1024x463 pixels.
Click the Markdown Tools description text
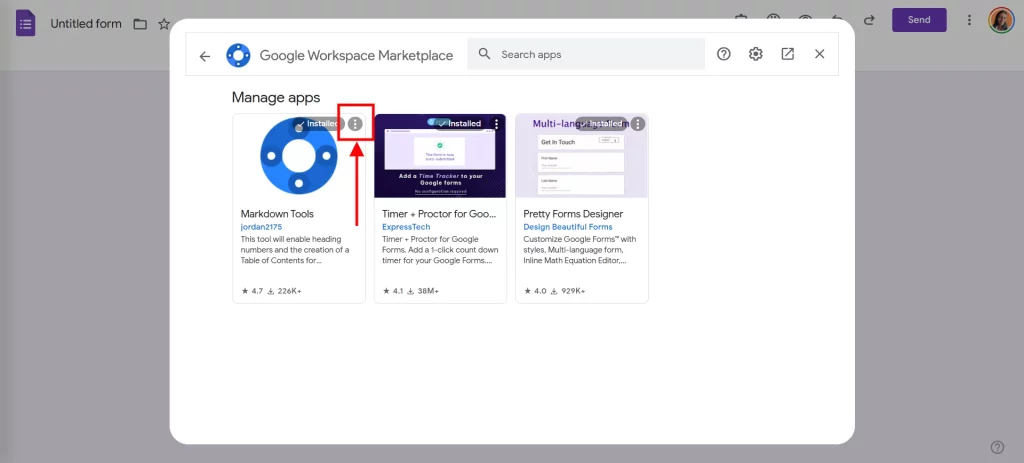[x=295, y=250]
